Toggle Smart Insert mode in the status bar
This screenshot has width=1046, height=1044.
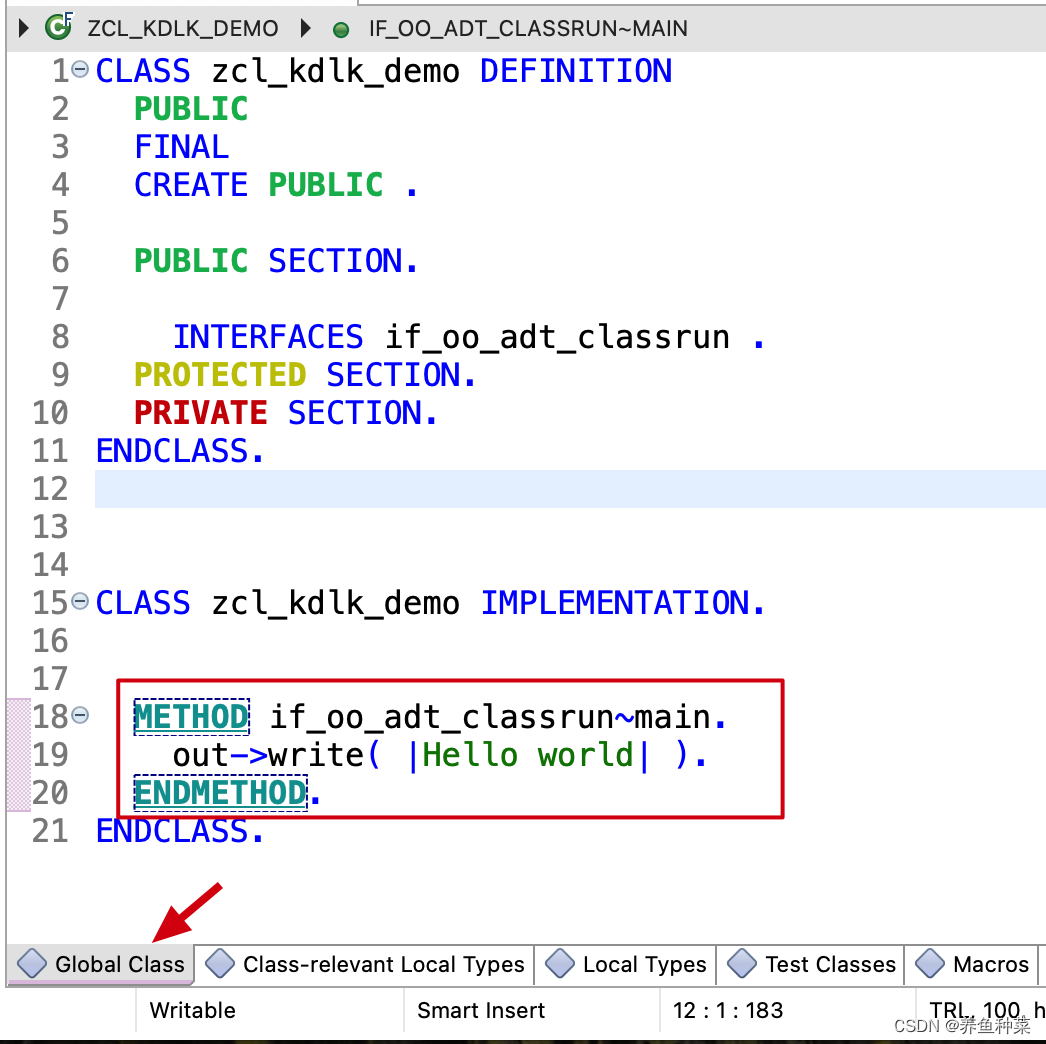(482, 1011)
